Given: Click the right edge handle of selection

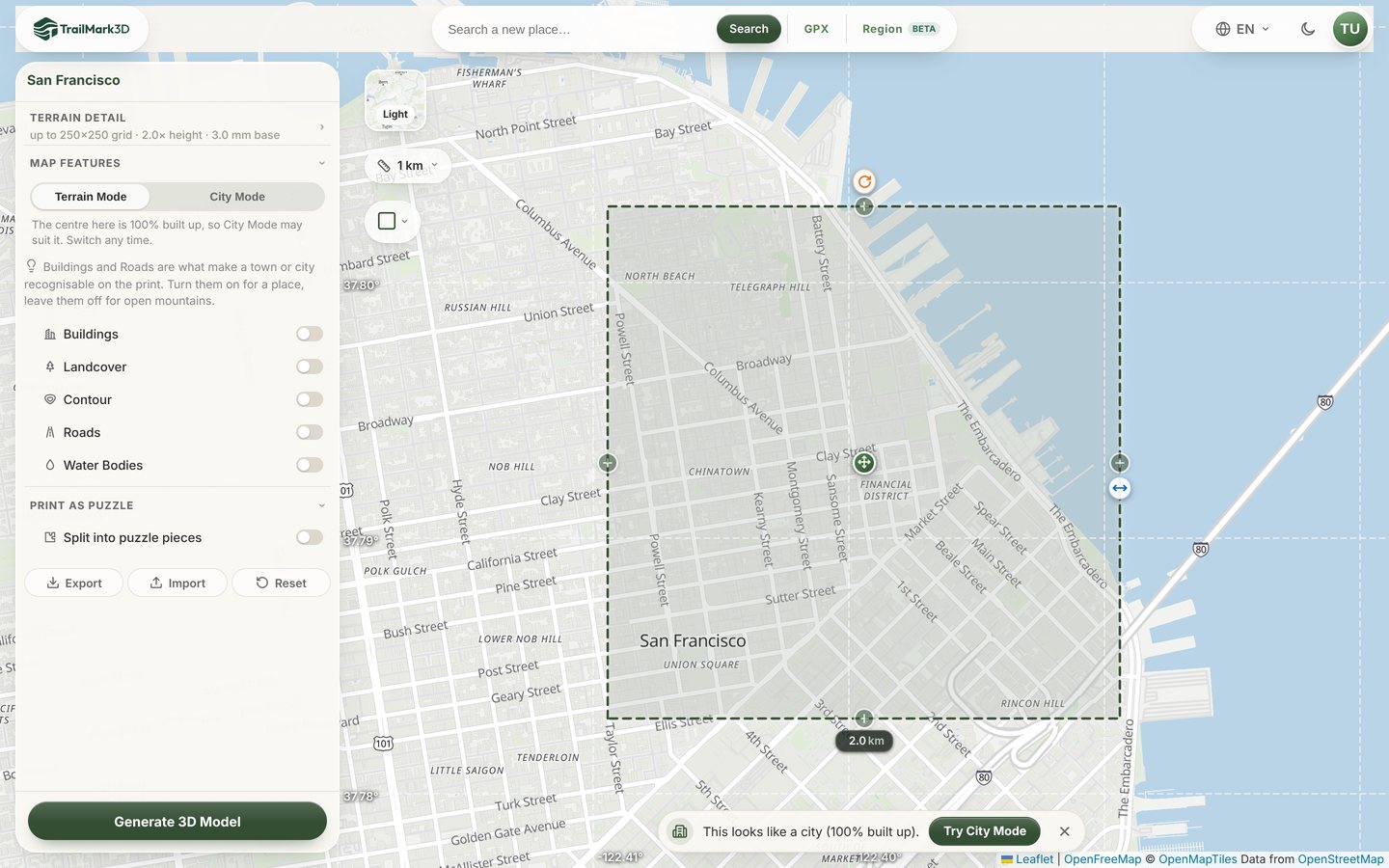Looking at the screenshot, I should tap(1120, 463).
